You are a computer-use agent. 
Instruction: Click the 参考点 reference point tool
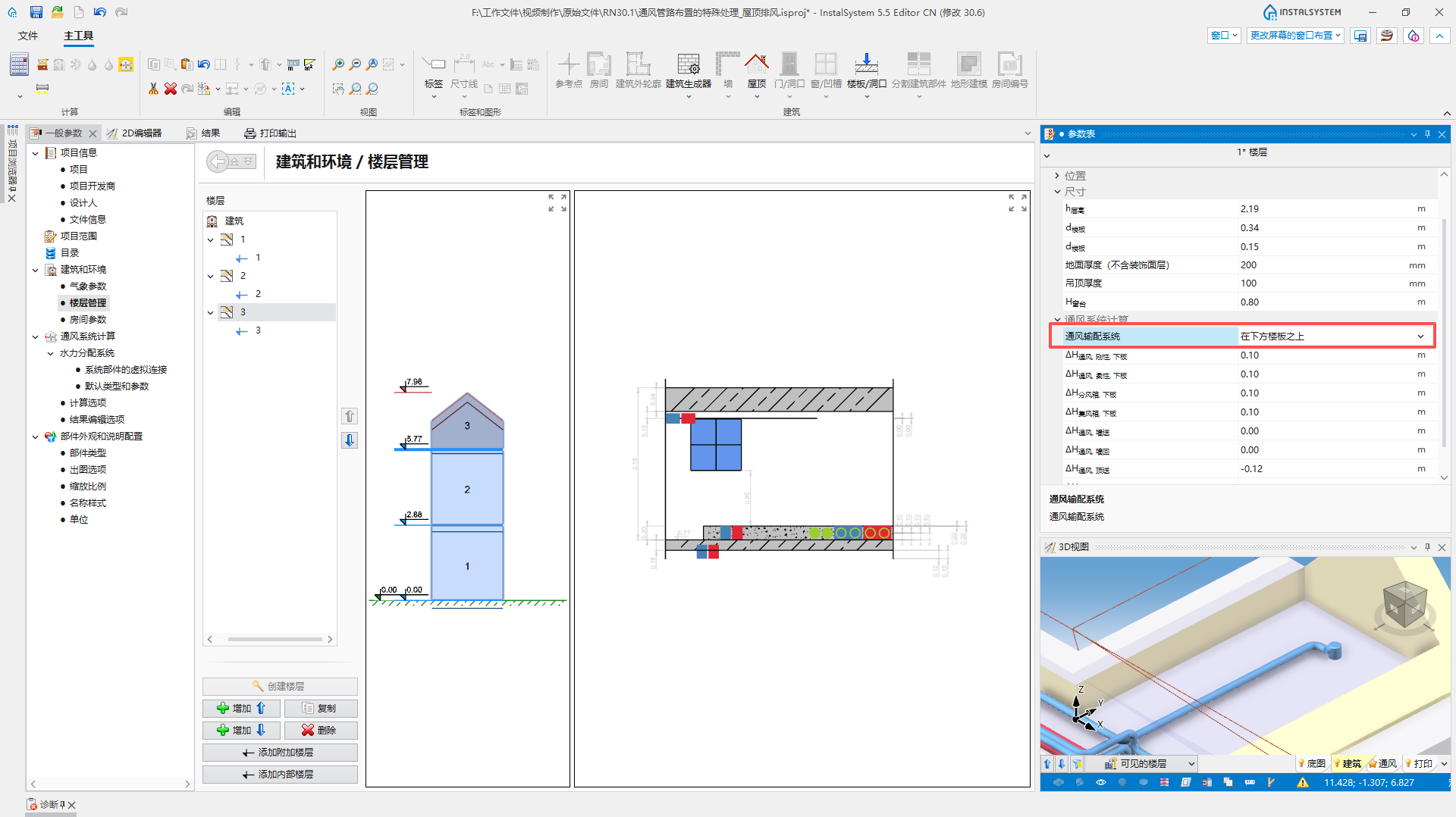point(569,71)
